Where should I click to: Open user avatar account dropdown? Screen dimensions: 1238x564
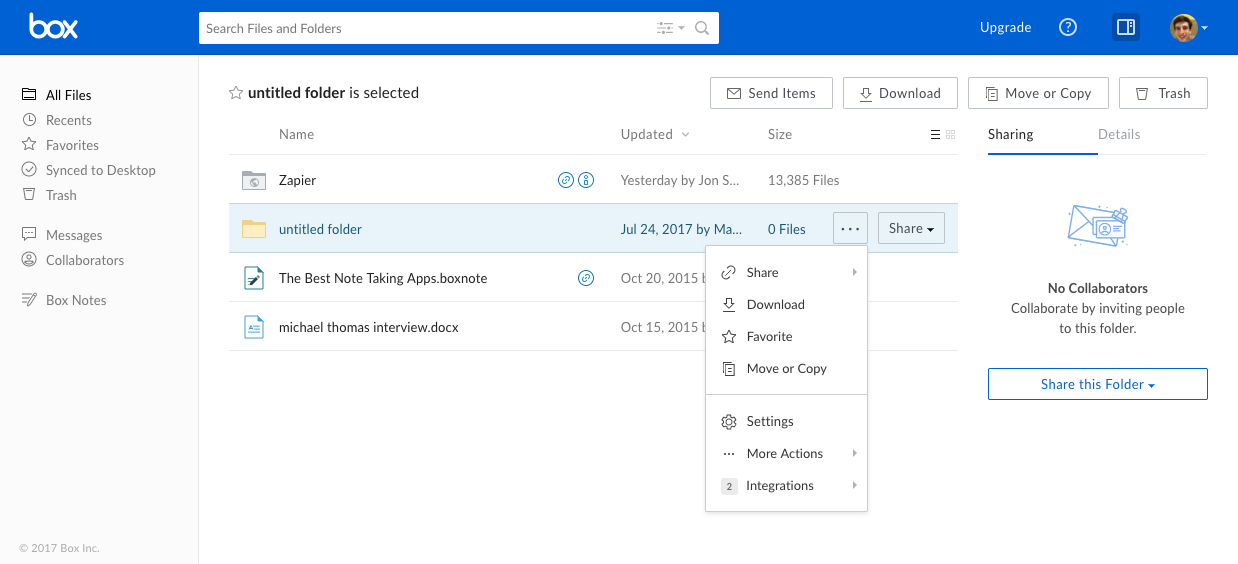(x=1189, y=28)
